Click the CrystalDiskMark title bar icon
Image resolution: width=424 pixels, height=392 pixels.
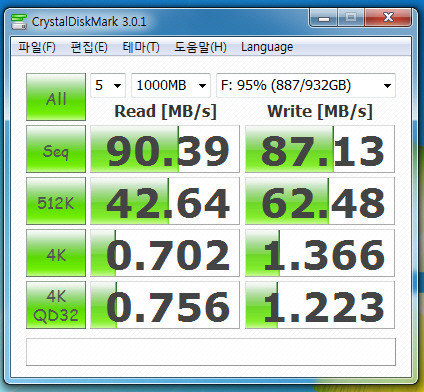pos(19,22)
